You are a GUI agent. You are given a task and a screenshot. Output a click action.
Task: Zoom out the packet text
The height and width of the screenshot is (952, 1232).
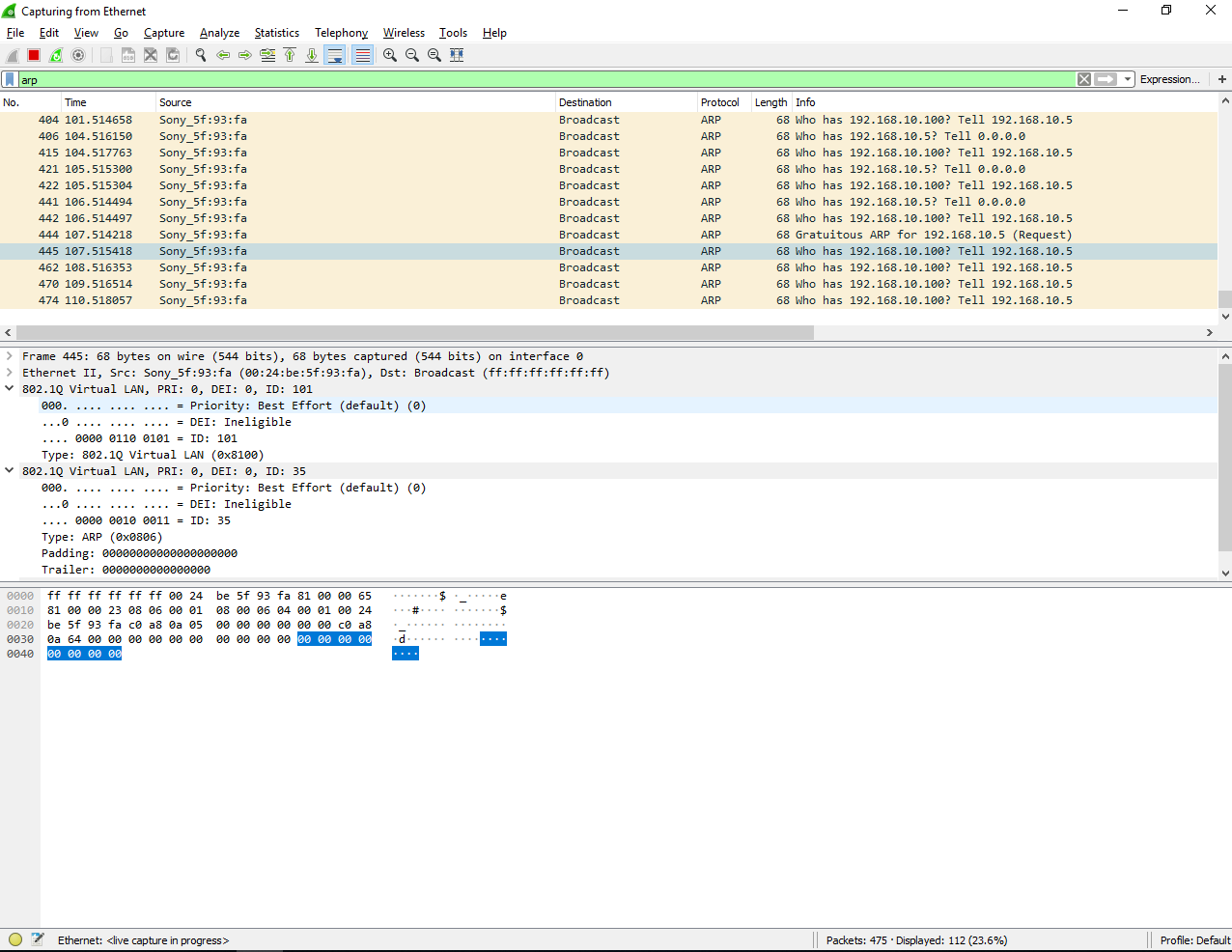412,55
